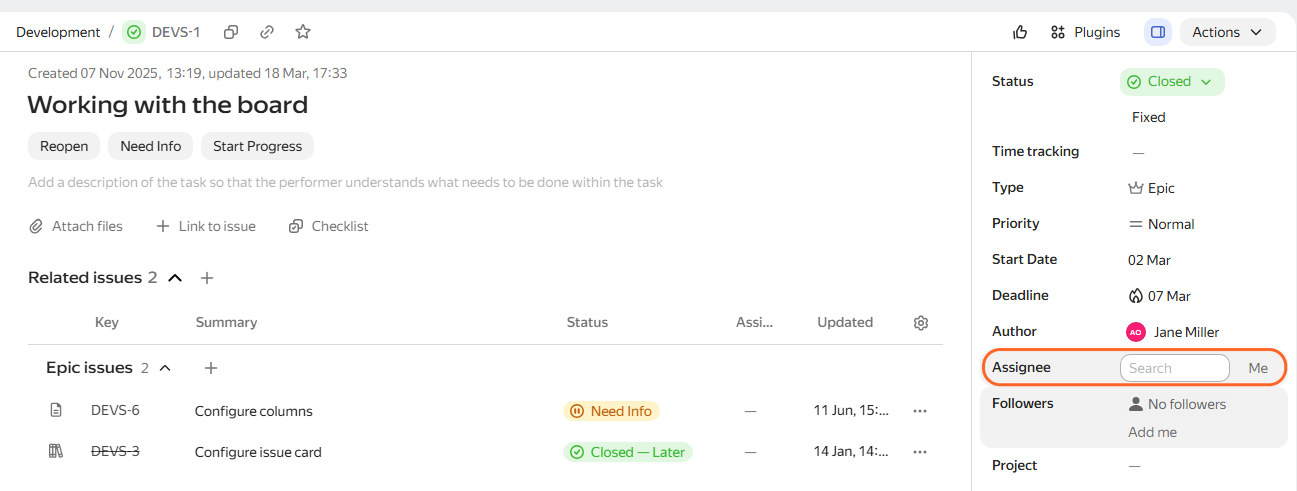Add a new epic issue with plus
The image size is (1297, 491).
coord(211,368)
